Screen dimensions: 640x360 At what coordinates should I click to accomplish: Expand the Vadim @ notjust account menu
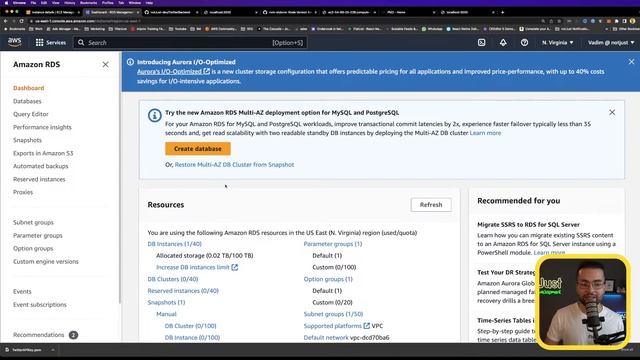click(611, 42)
